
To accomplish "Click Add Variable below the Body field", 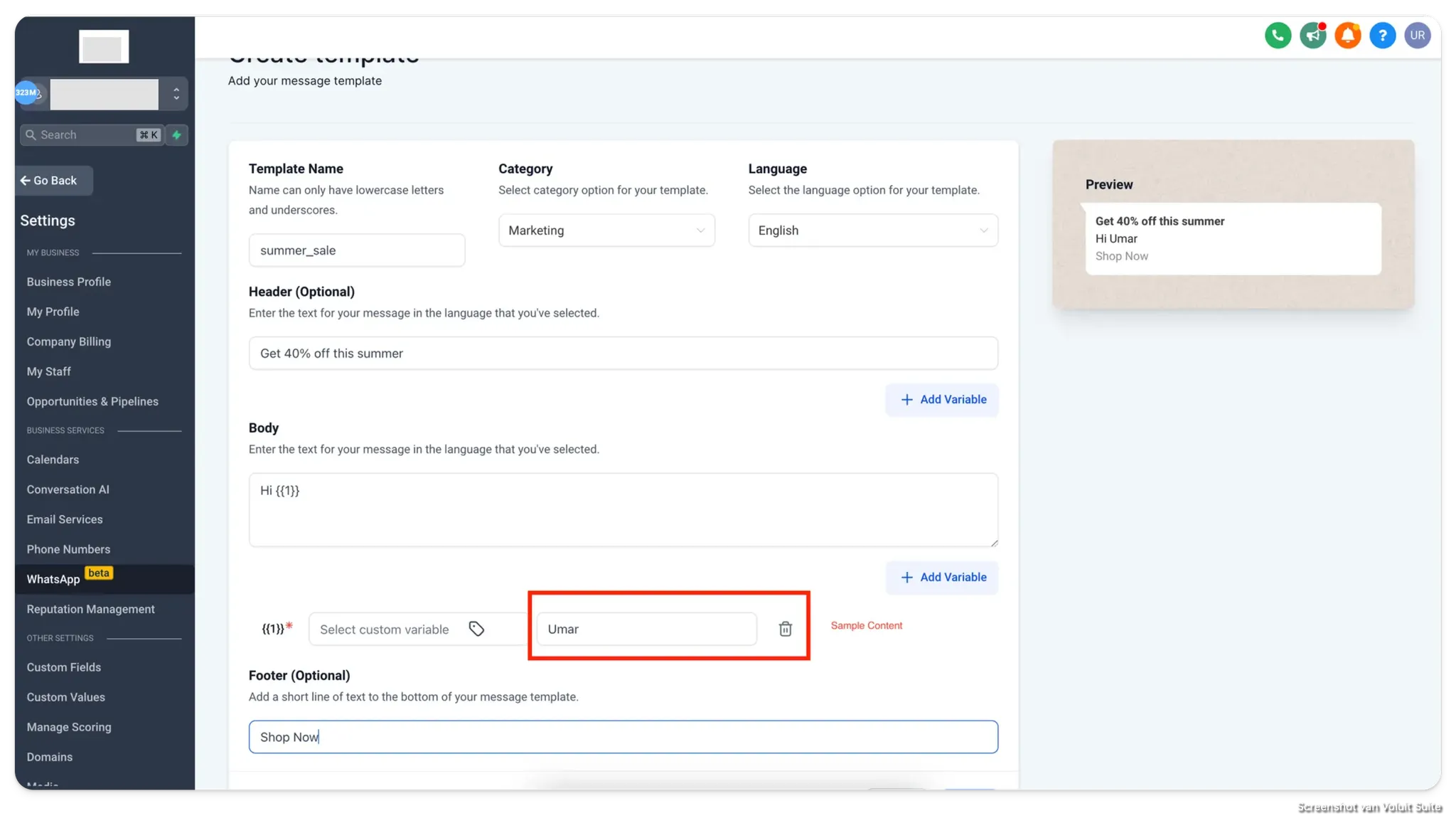I will click(x=942, y=578).
